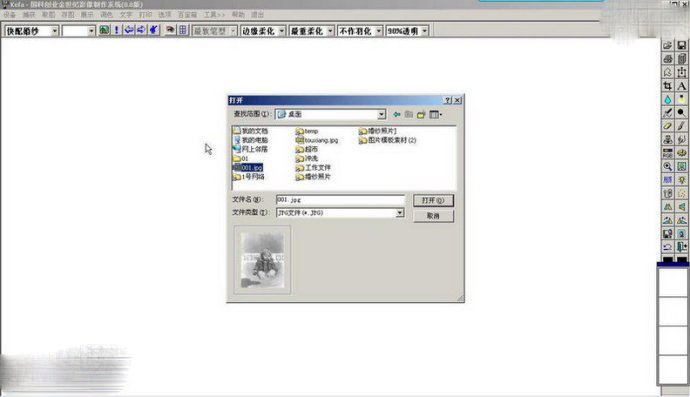Select the text 'A' tool in right toolbar

[681, 86]
